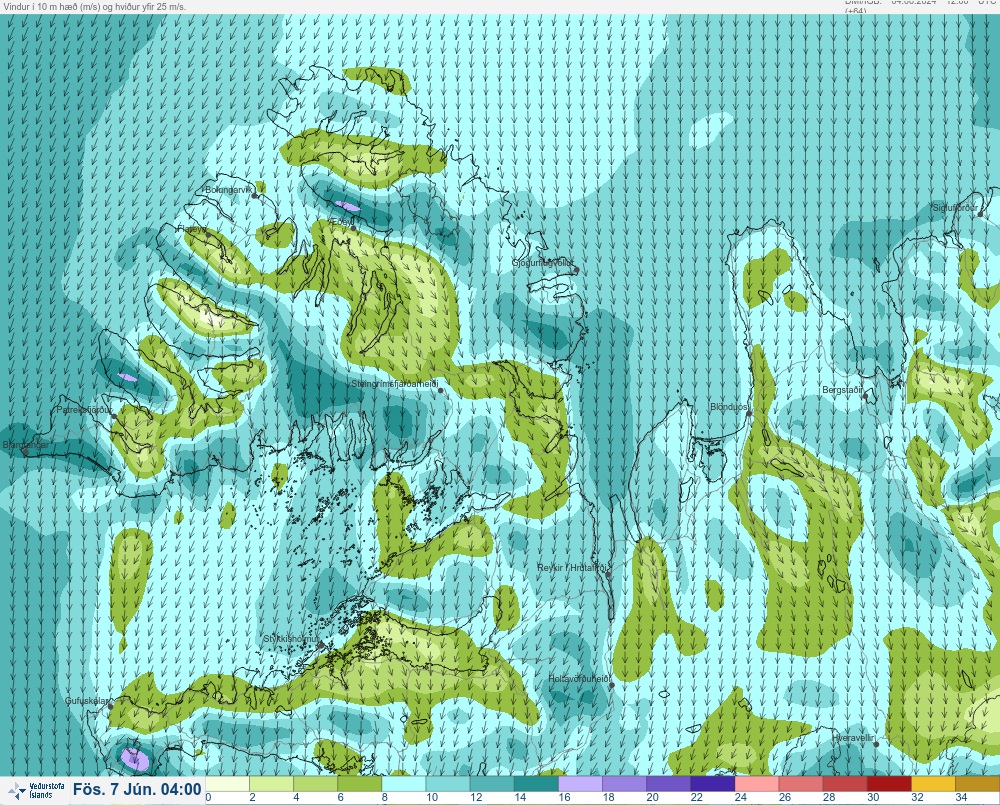Screen dimensions: 1000x805
Task: Select the Steingrímsfjarðarheiði station label
Action: 395,384
